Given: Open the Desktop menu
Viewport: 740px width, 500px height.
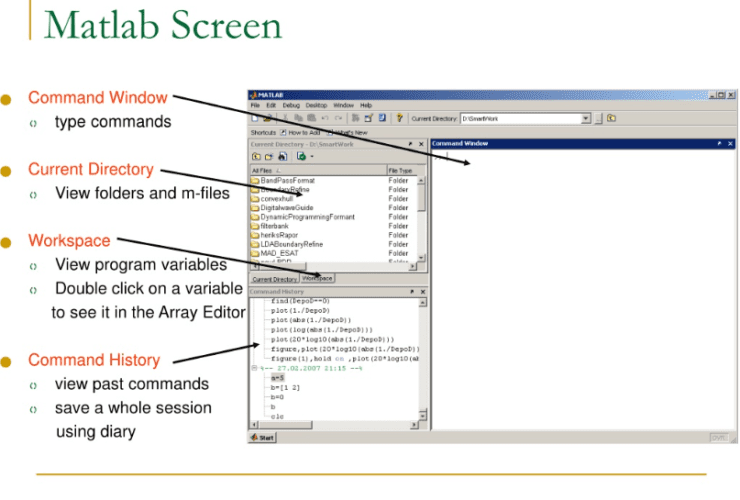Looking at the screenshot, I should pos(316,105).
